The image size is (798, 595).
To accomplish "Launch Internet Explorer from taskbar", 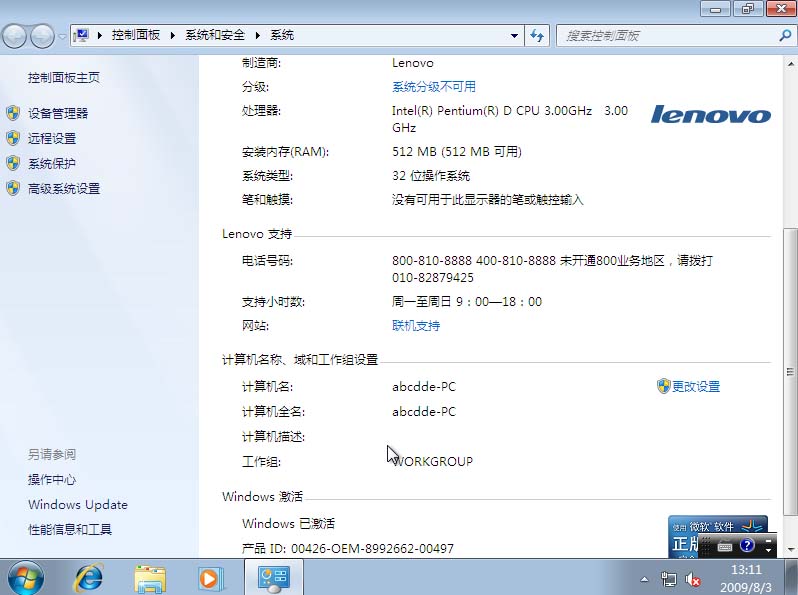I will (x=89, y=578).
